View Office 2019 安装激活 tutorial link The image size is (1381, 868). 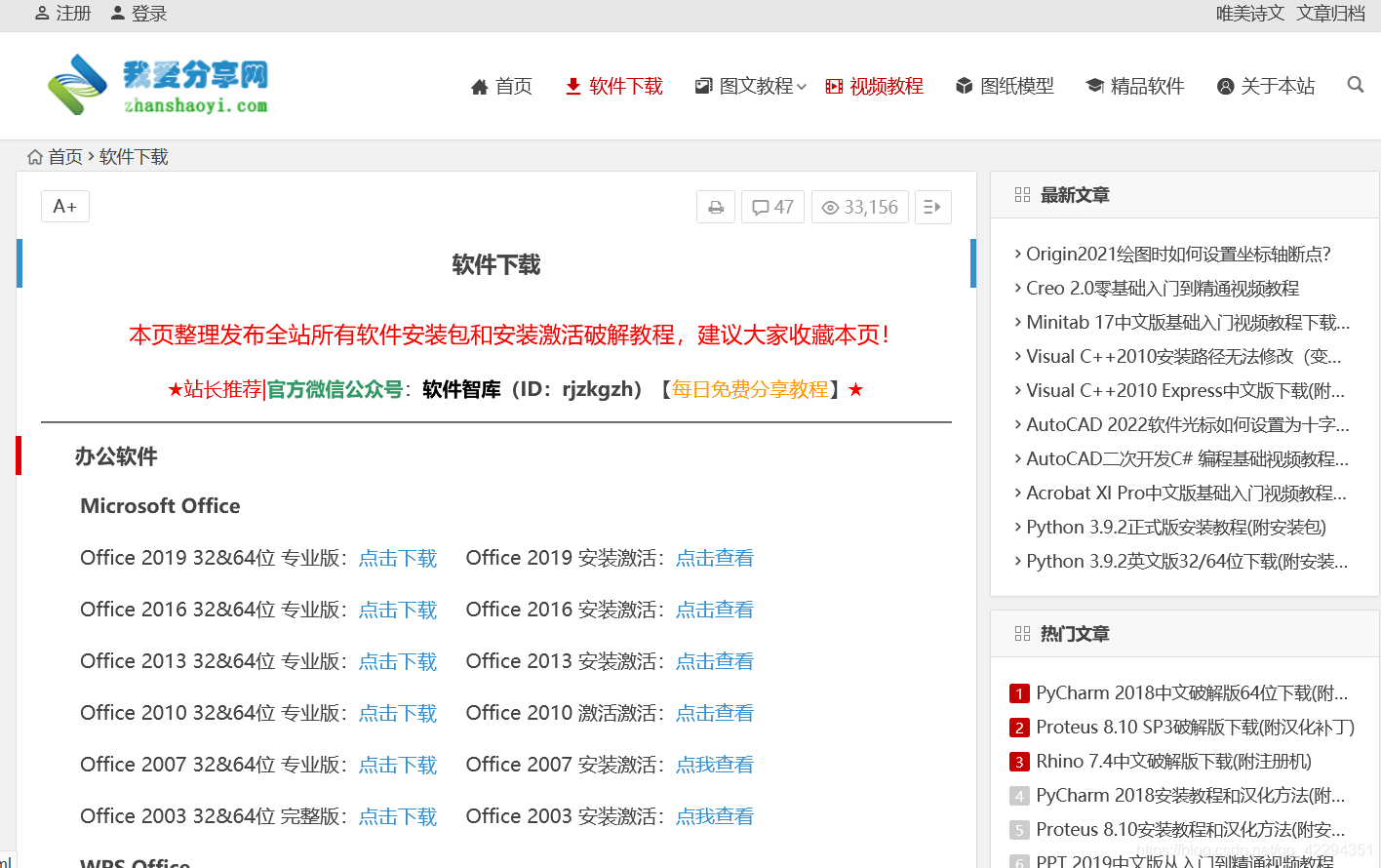click(x=715, y=558)
